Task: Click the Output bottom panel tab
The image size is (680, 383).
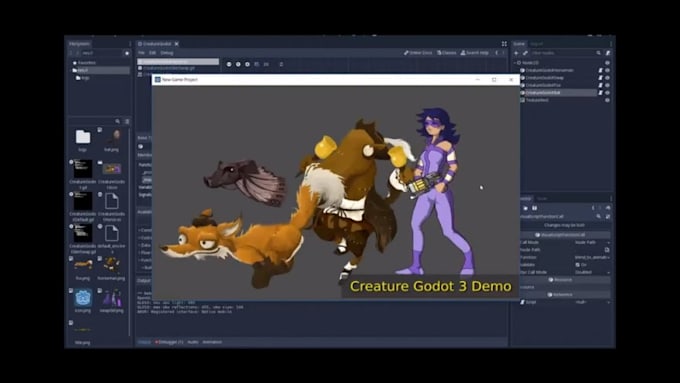Action: (144, 342)
